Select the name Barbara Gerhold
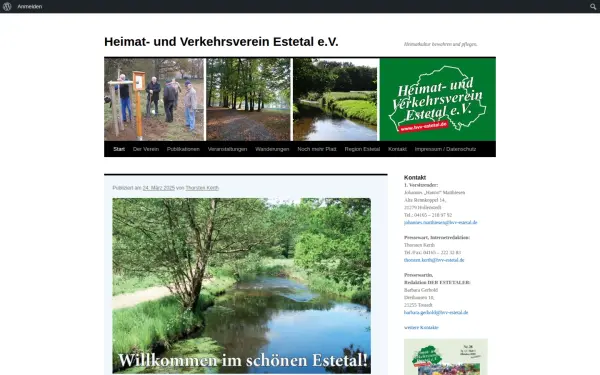The image size is (600, 375). (x=421, y=290)
